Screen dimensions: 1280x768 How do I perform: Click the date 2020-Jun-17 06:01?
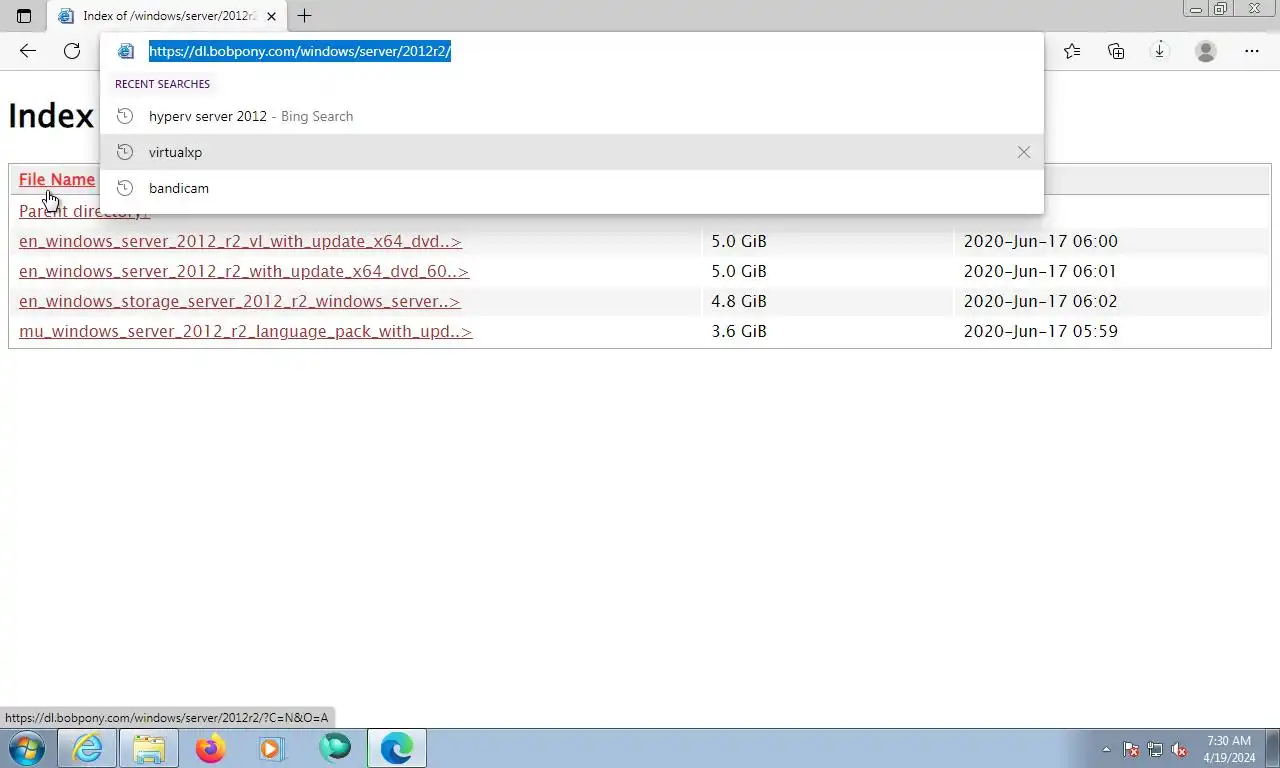point(1040,271)
